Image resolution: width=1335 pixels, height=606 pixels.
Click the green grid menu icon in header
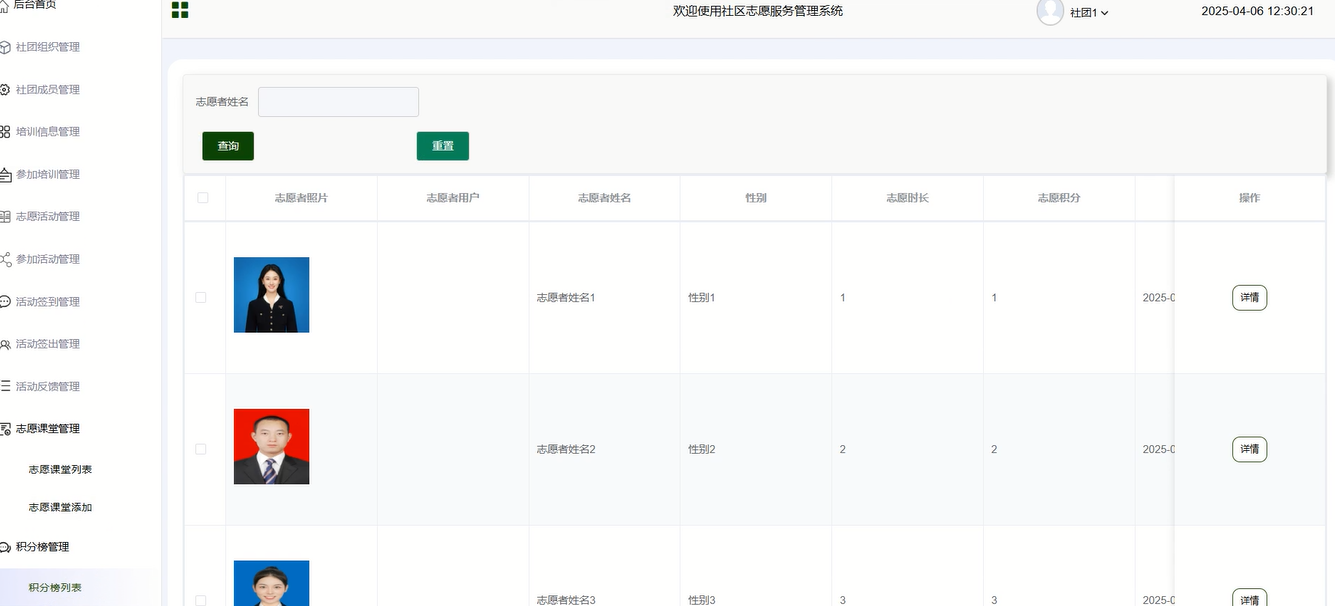pyautogui.click(x=180, y=11)
